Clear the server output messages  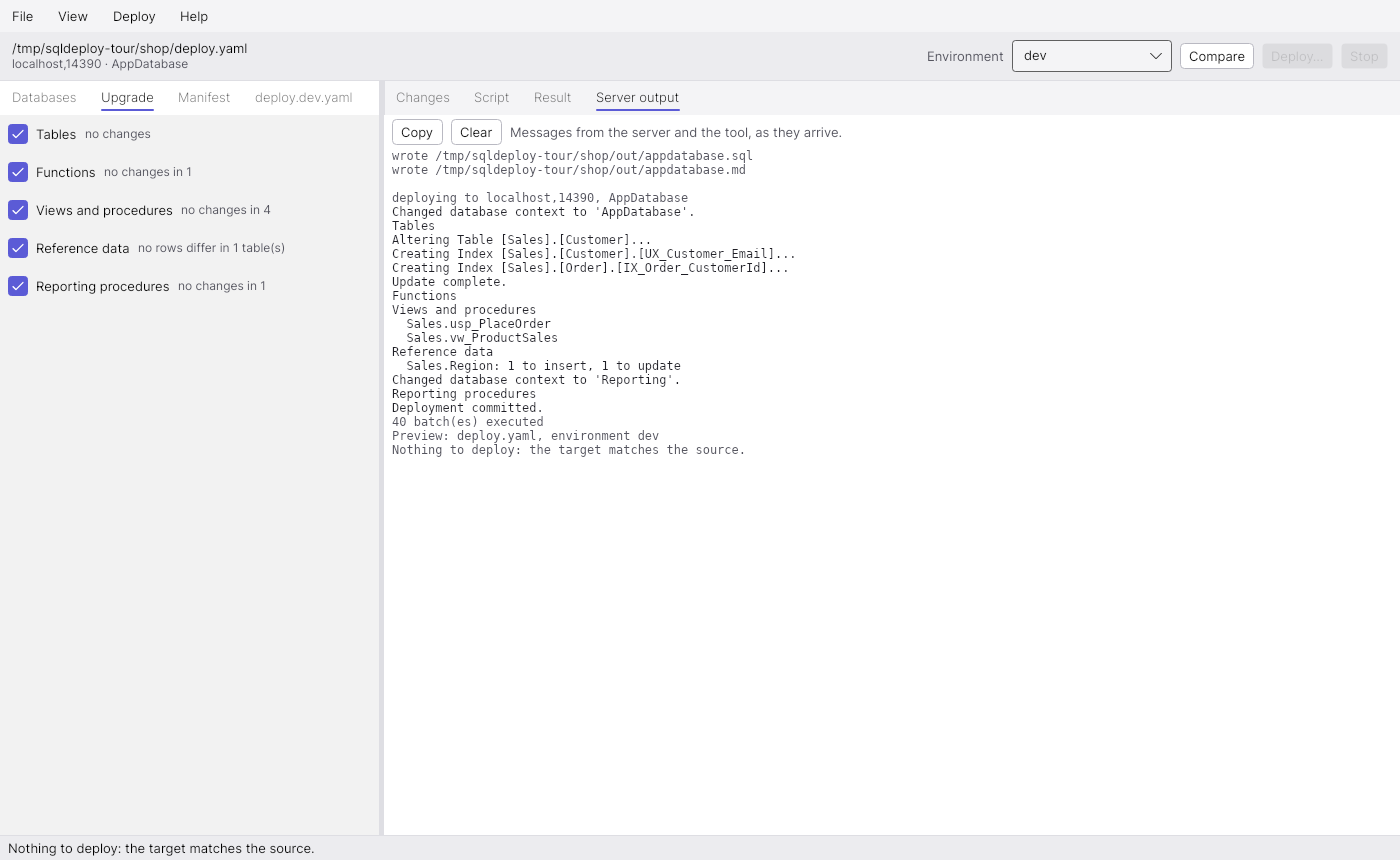(x=476, y=132)
